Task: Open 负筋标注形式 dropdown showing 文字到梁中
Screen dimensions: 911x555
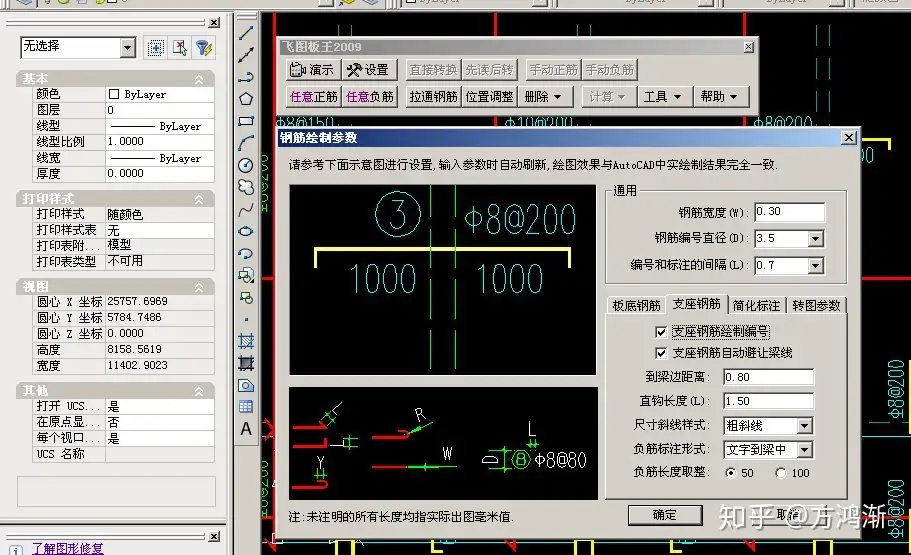Action: (x=804, y=449)
